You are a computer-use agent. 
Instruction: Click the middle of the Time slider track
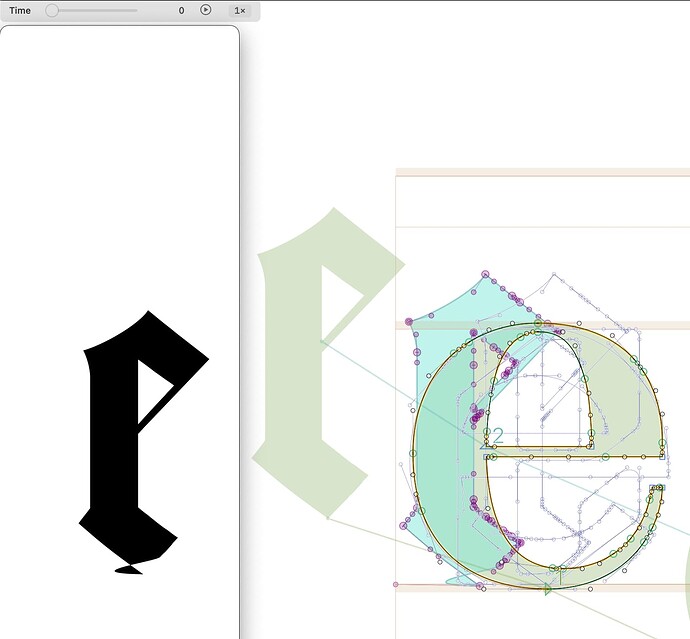point(92,10)
